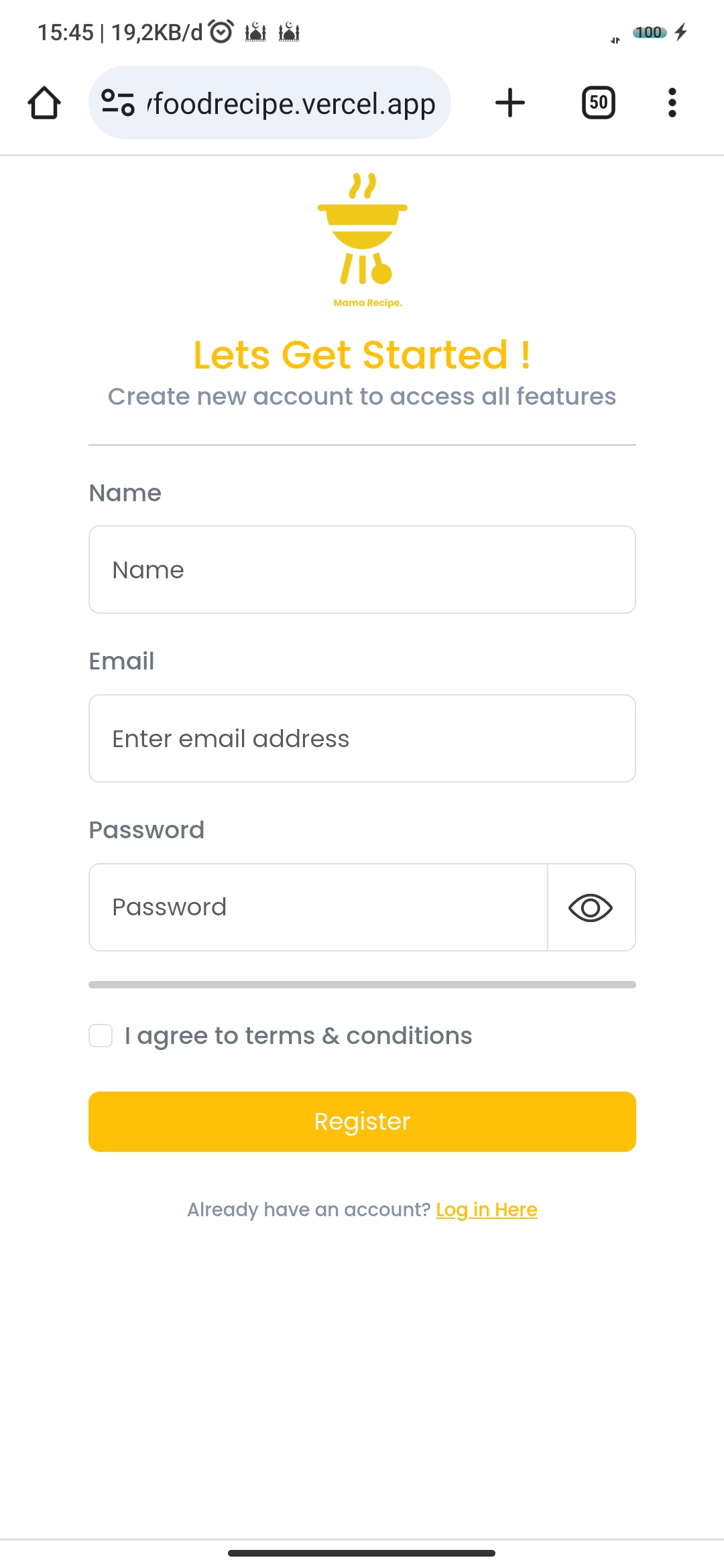Tap the gray progress bar above the checkbox

(362, 985)
